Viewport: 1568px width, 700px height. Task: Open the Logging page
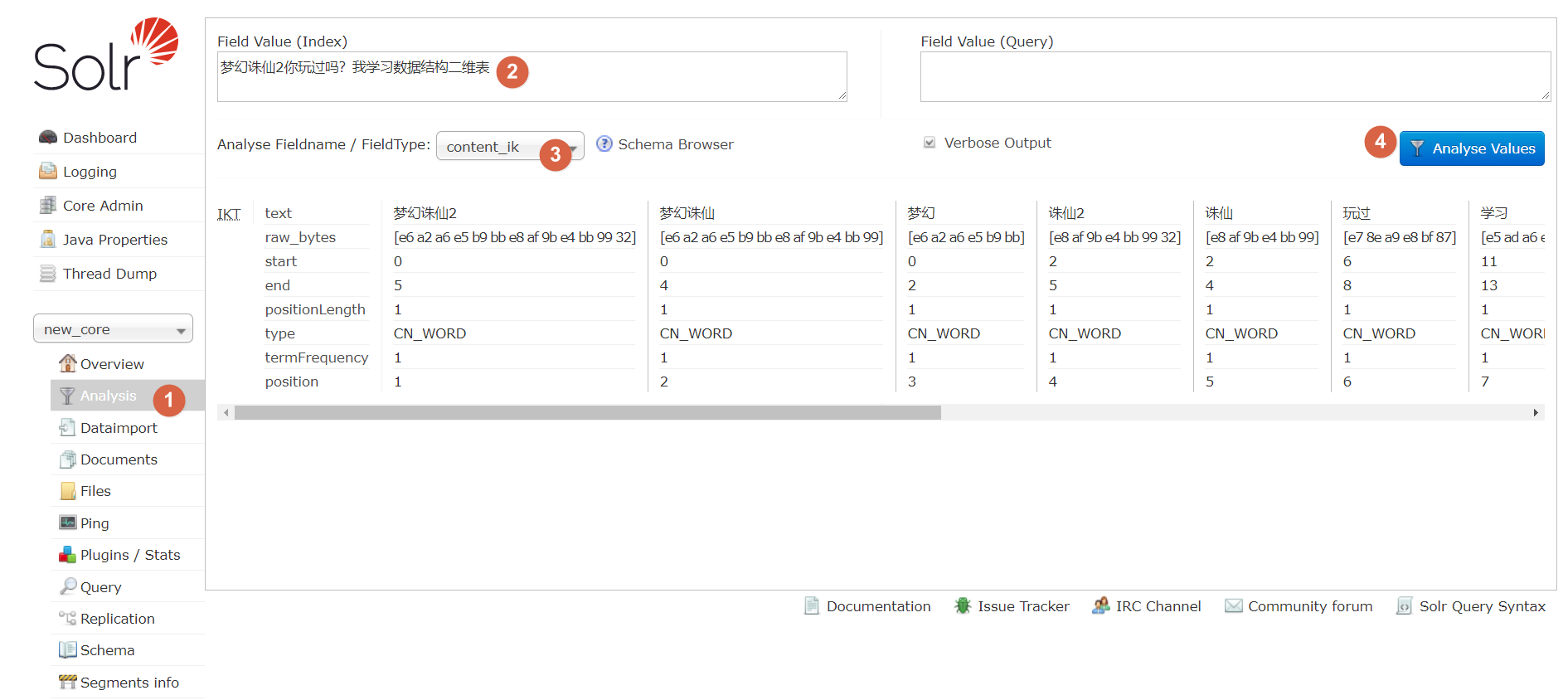[90, 171]
